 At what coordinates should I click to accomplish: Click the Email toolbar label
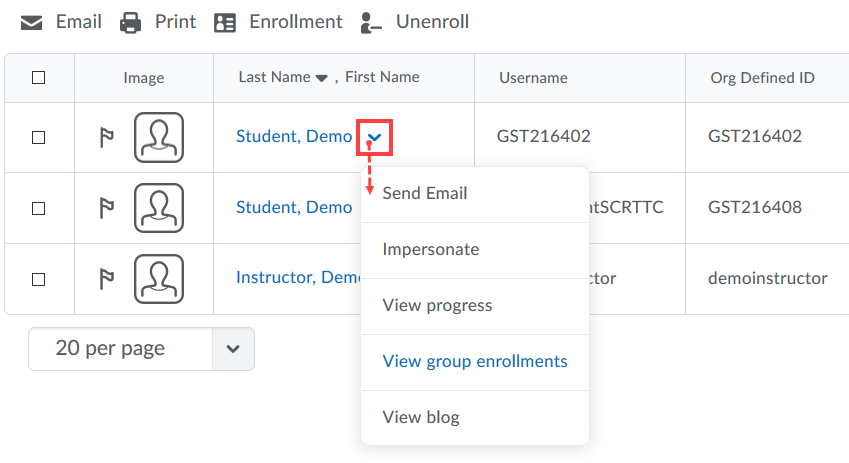coord(79,22)
